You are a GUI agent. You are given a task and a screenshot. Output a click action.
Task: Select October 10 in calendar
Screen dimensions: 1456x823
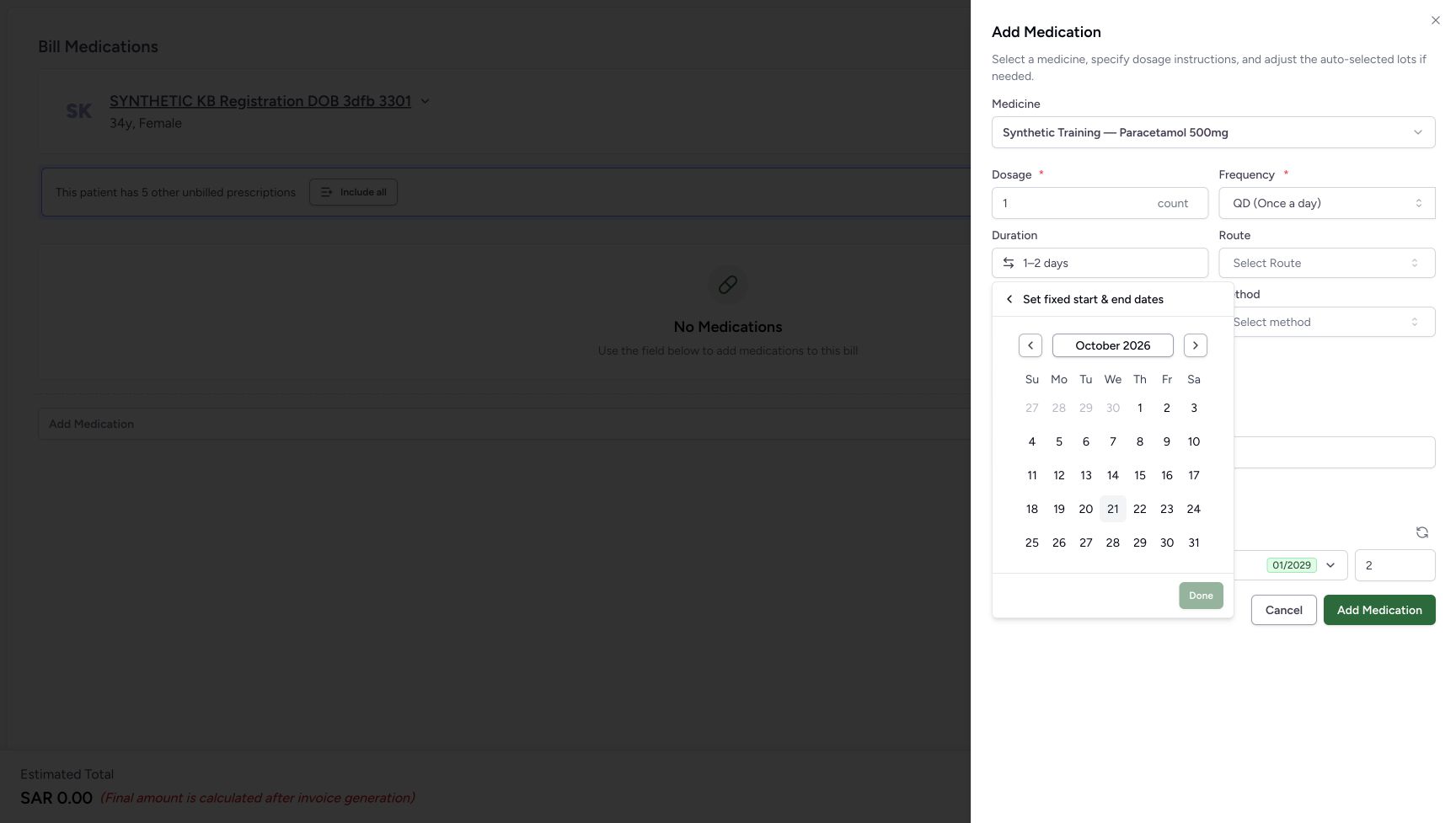[1193, 441]
